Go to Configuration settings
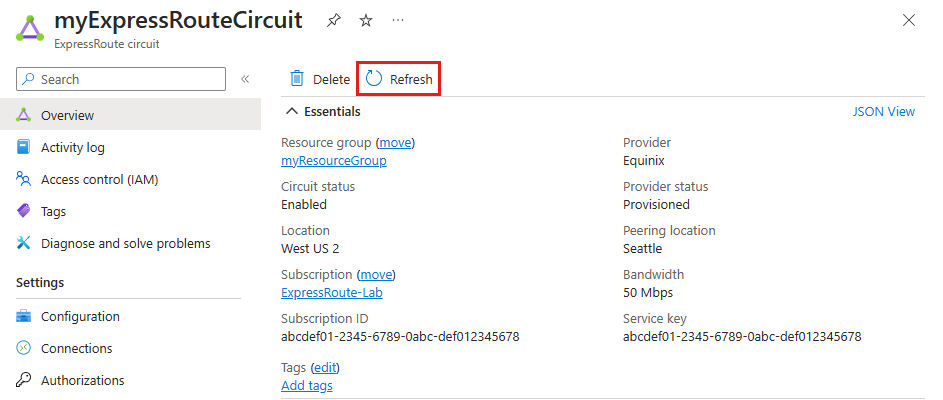943x400 pixels. pos(80,316)
